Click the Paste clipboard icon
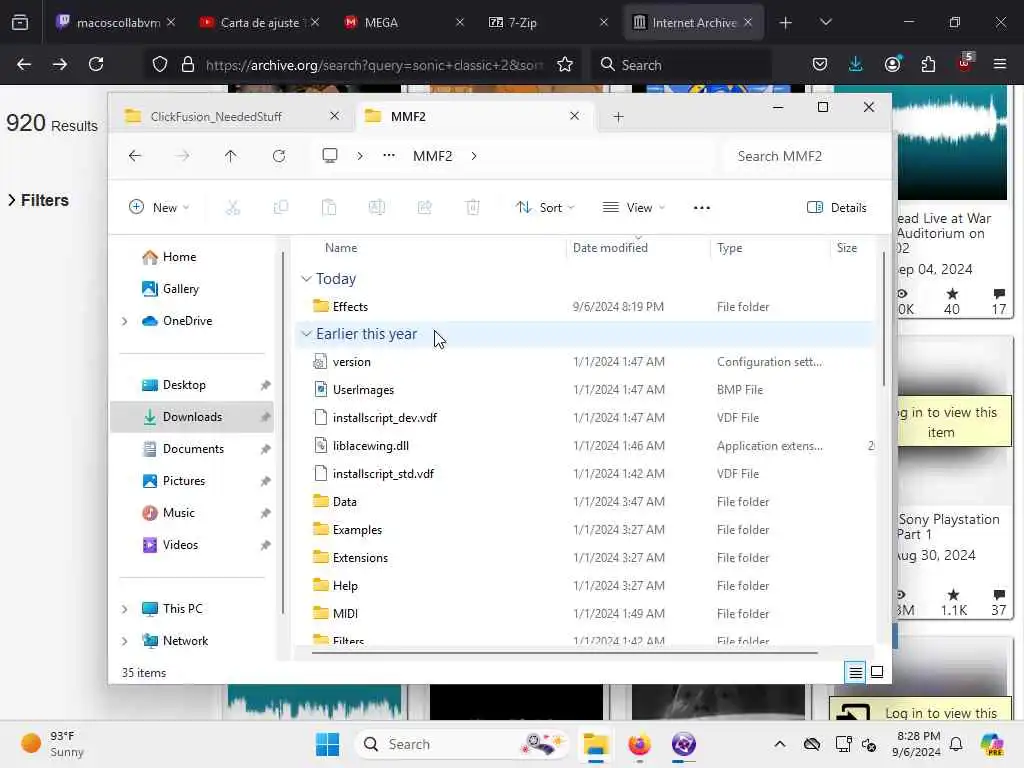This screenshot has height=768, width=1024. pos(329,208)
